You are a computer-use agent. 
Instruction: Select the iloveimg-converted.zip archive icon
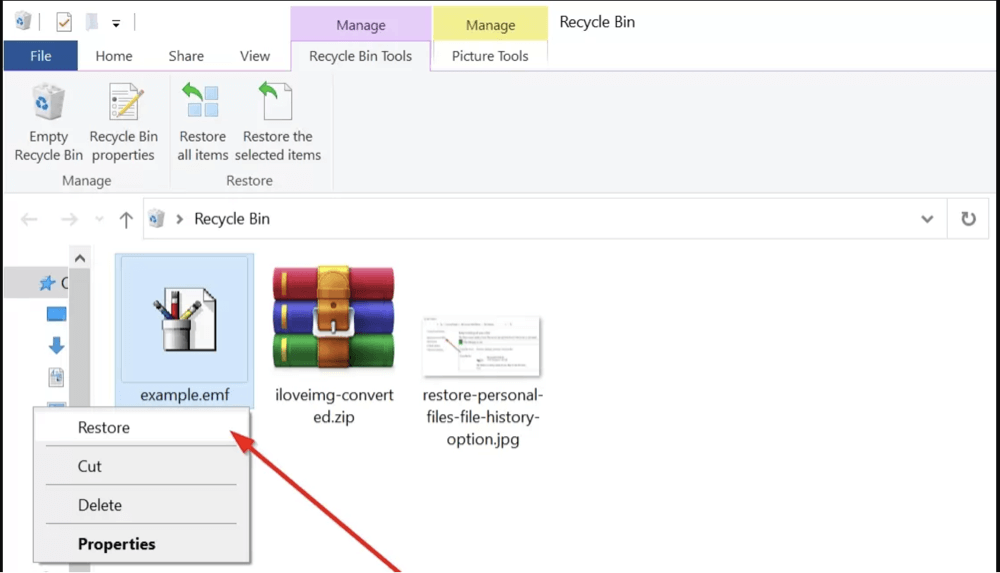pyautogui.click(x=334, y=317)
